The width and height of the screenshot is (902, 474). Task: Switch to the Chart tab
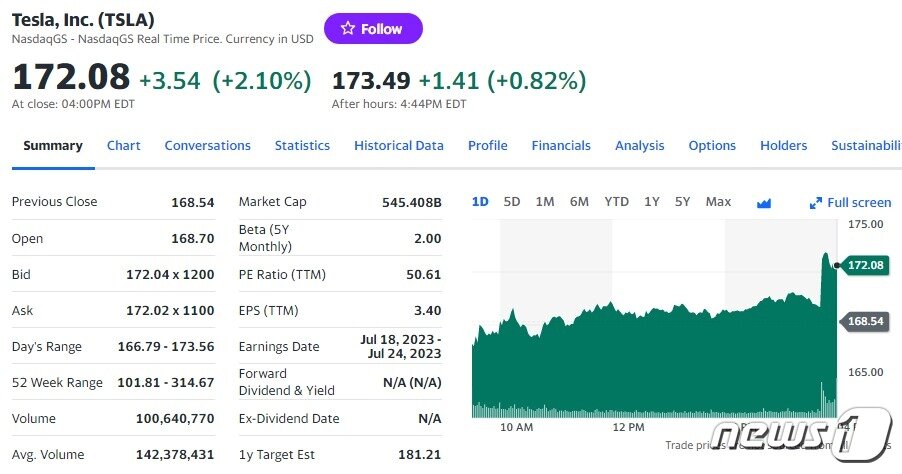click(124, 146)
